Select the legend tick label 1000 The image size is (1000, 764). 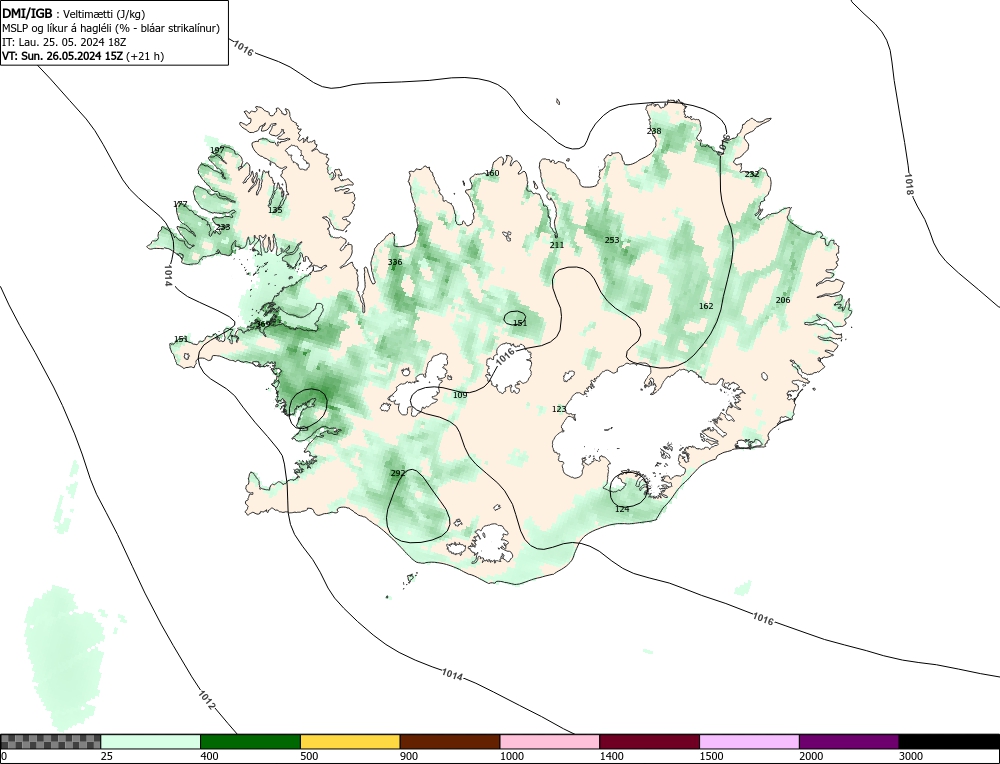[x=512, y=756]
